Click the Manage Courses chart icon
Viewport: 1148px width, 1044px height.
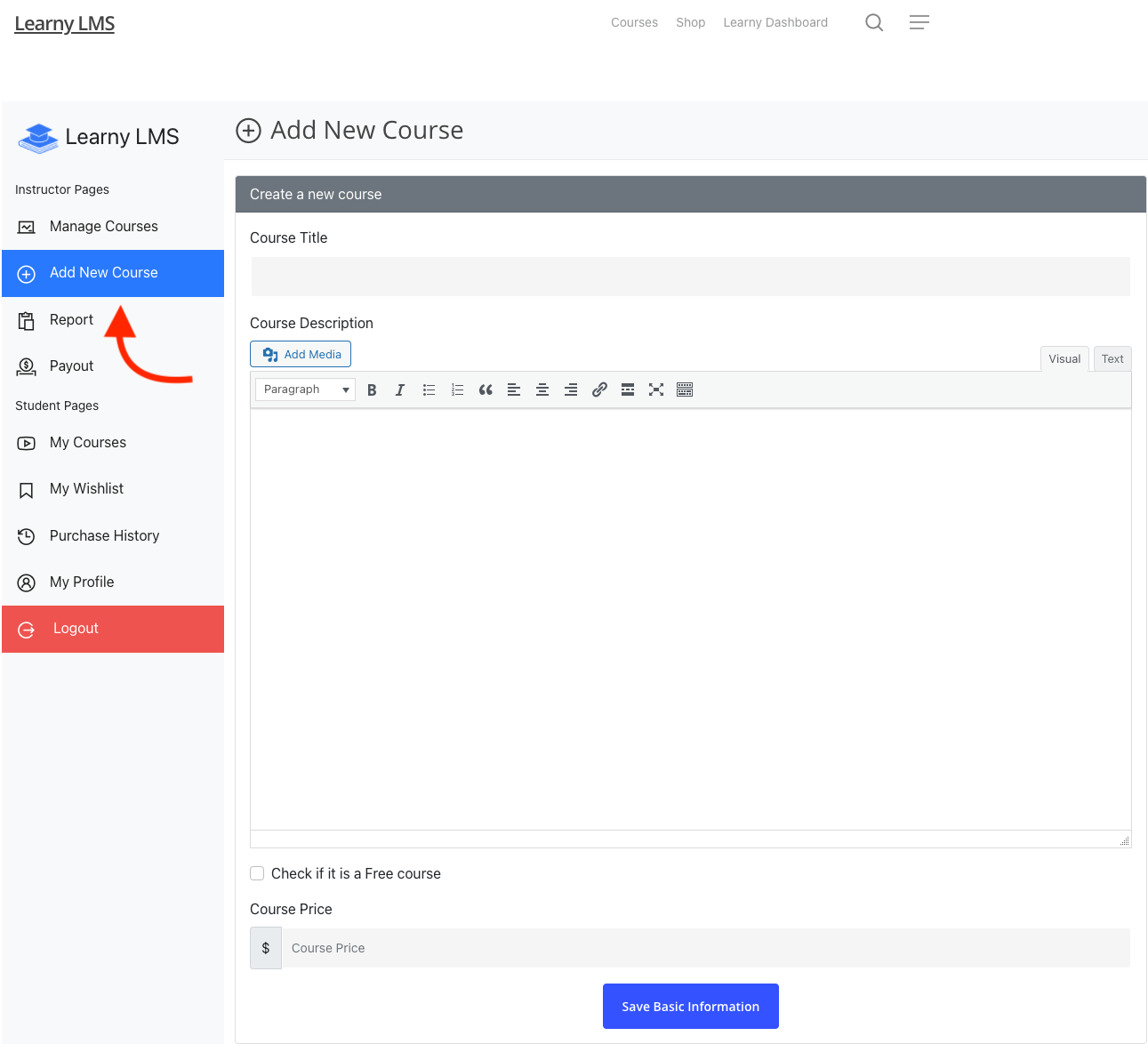point(27,227)
